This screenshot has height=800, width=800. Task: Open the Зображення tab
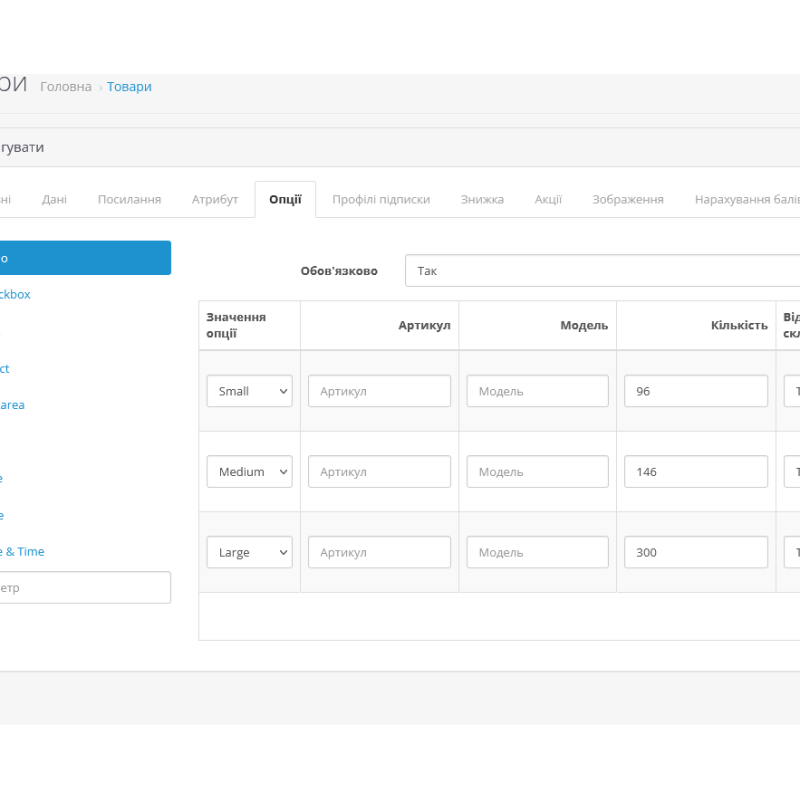[x=627, y=199]
